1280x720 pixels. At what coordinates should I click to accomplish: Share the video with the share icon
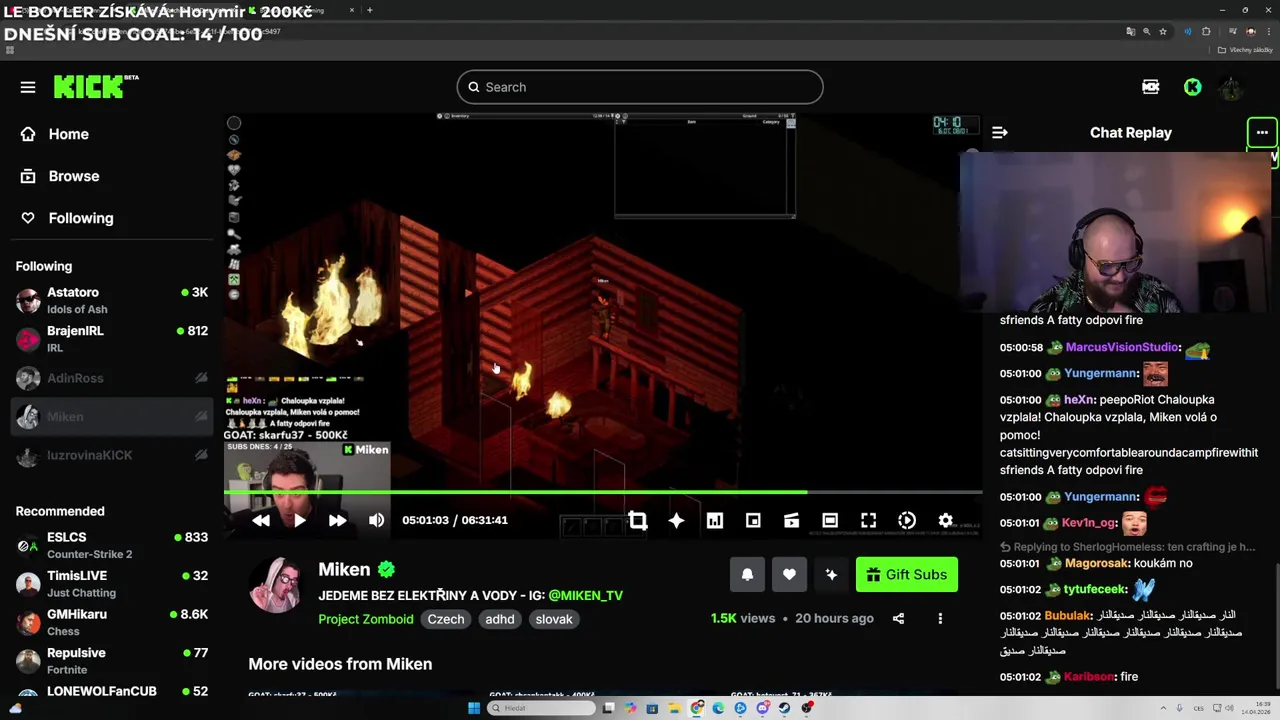(x=898, y=618)
